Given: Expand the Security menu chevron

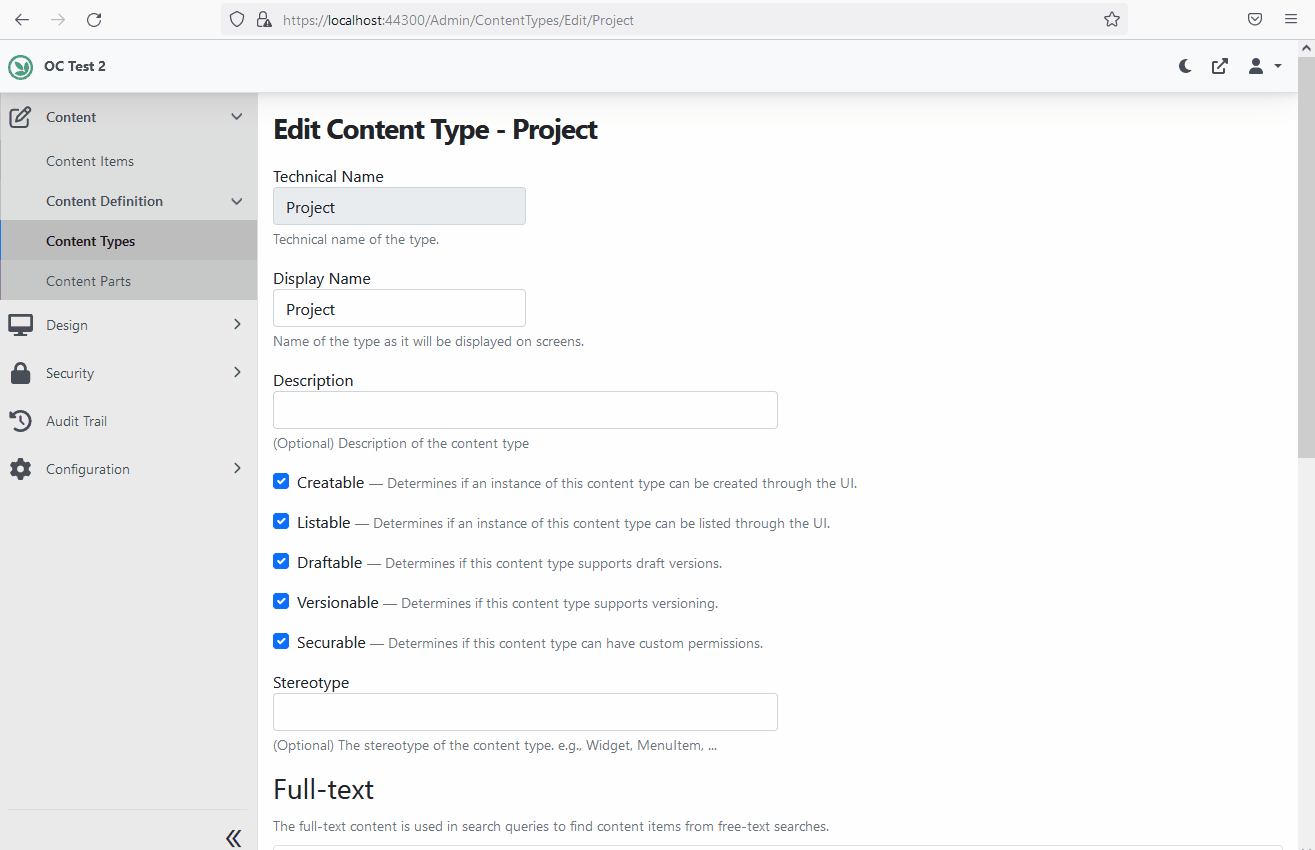Looking at the screenshot, I should 237,372.
